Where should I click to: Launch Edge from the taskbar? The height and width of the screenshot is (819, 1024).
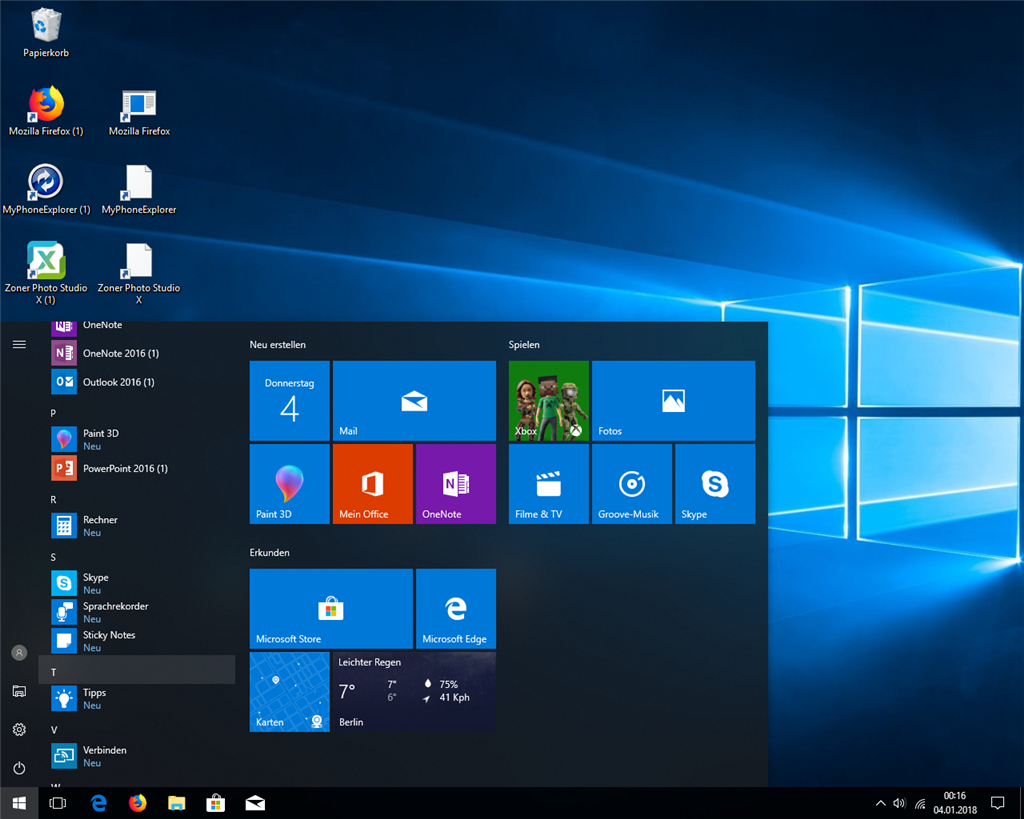point(98,803)
